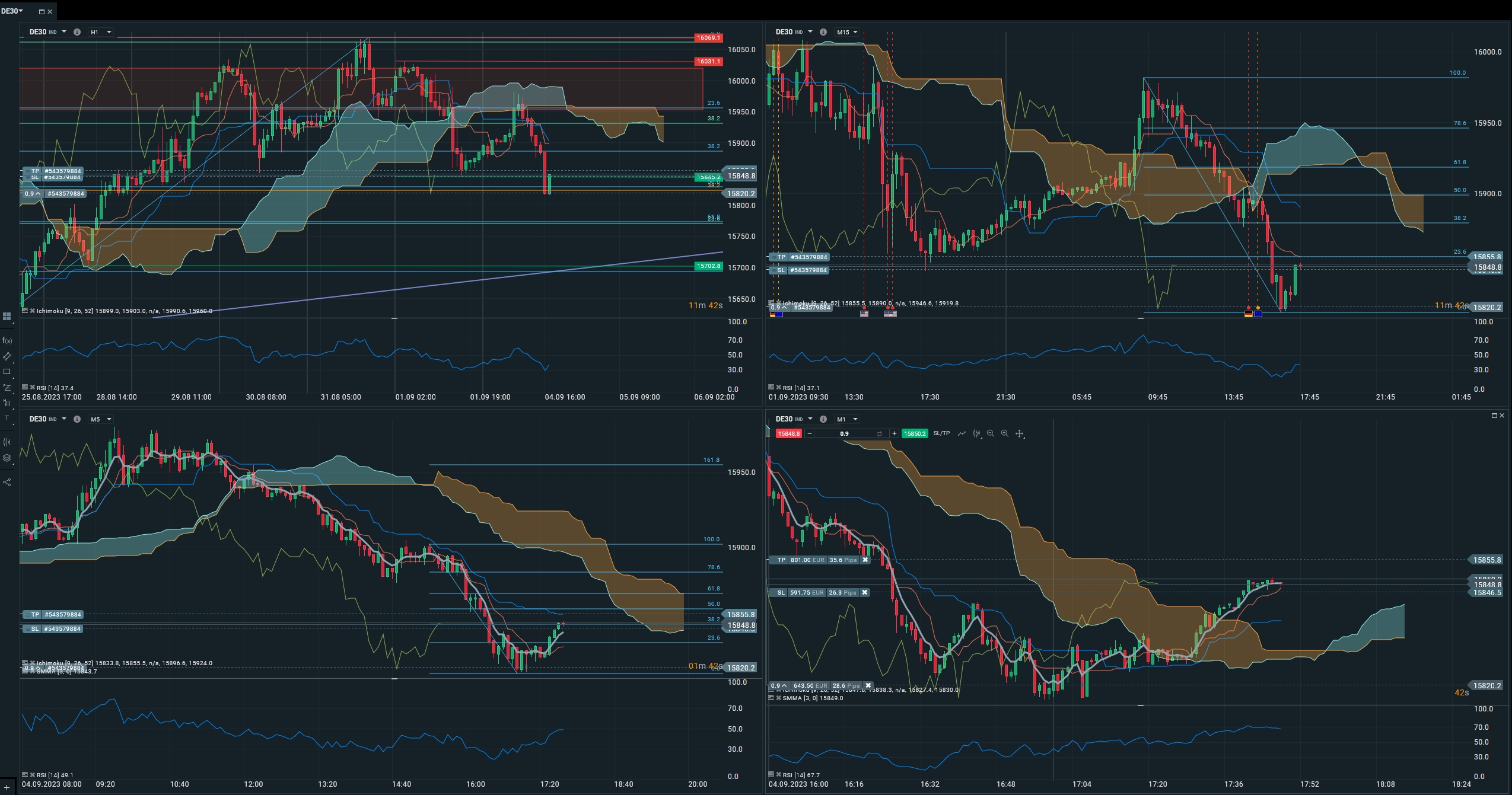Click zoom out magnifier on M1 chart
Viewport: 1512px width, 795px height.
[990, 434]
